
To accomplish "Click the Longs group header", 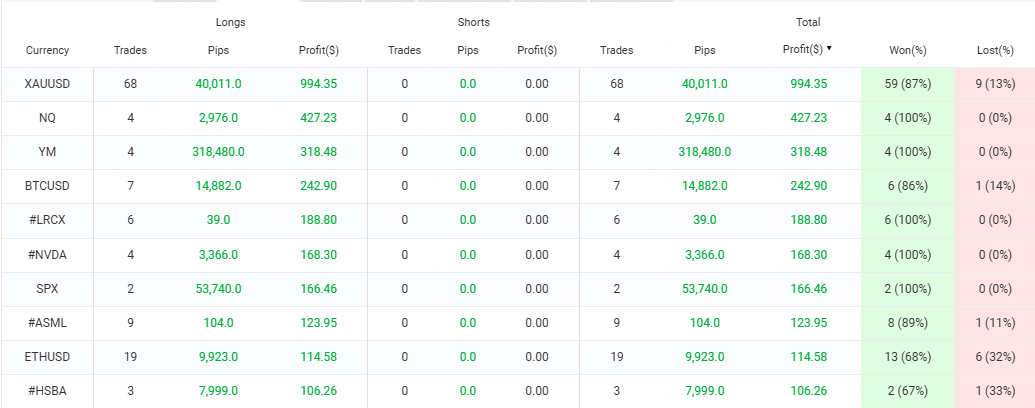I will click(230, 22).
